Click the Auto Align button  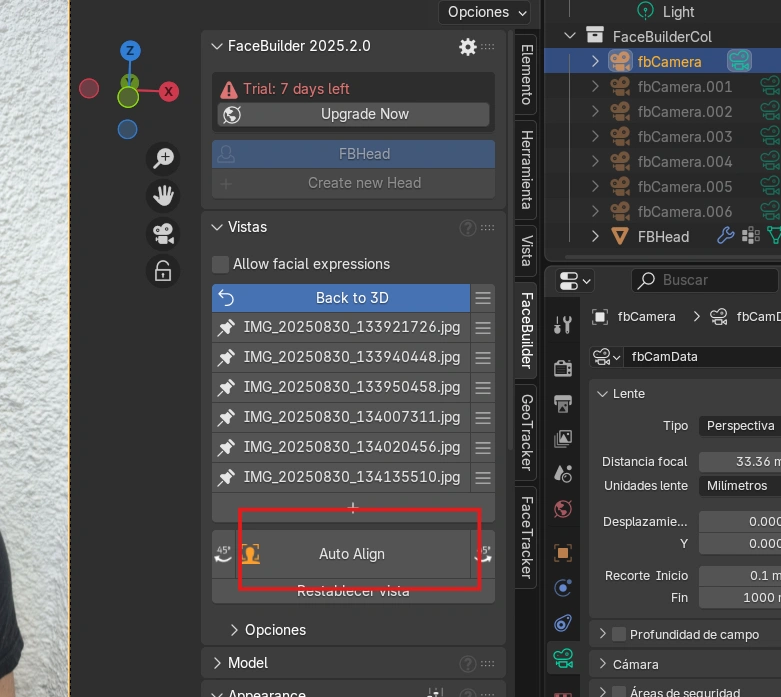pyautogui.click(x=353, y=554)
